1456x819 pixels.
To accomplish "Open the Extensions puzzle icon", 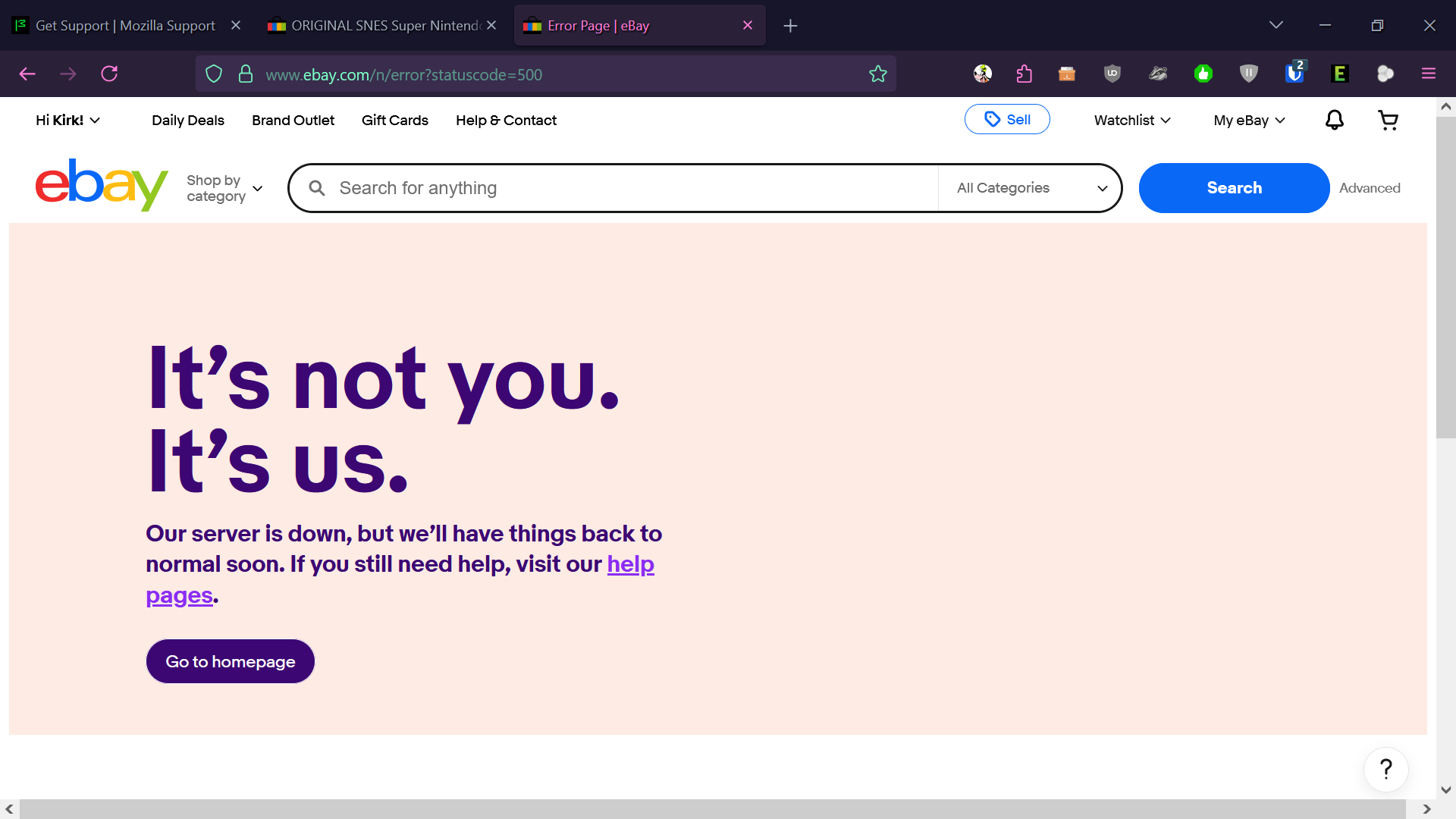I will point(1024,74).
